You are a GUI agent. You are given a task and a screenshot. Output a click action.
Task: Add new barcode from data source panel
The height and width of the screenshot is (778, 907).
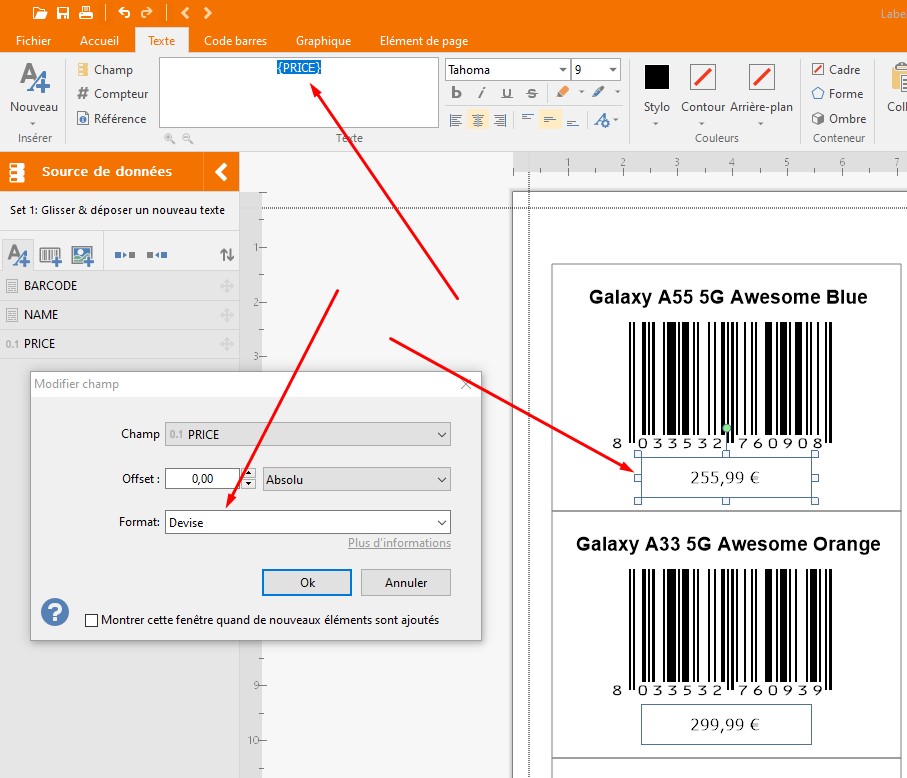click(x=50, y=256)
